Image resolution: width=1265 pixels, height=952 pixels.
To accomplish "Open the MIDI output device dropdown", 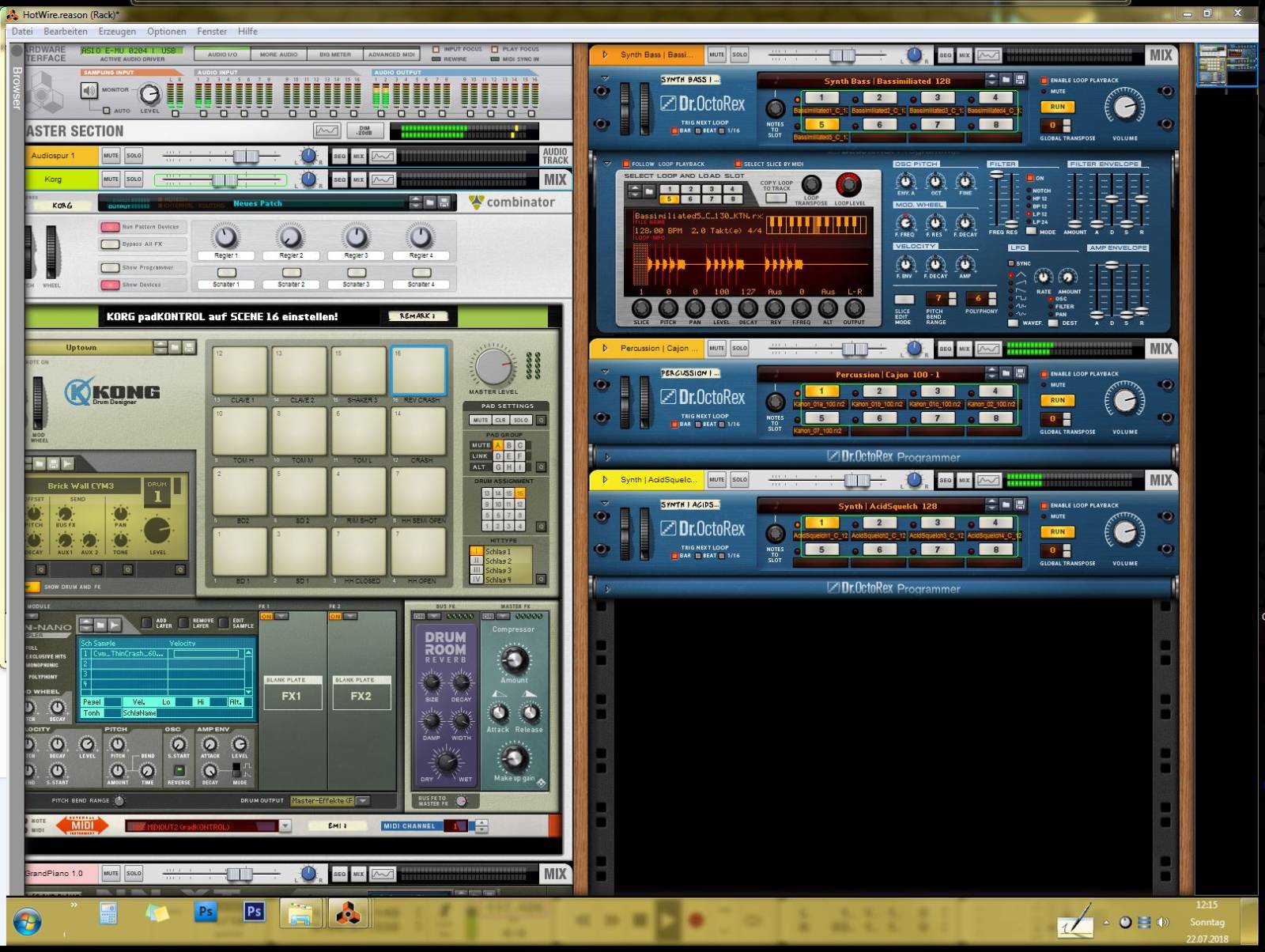I will click(285, 826).
